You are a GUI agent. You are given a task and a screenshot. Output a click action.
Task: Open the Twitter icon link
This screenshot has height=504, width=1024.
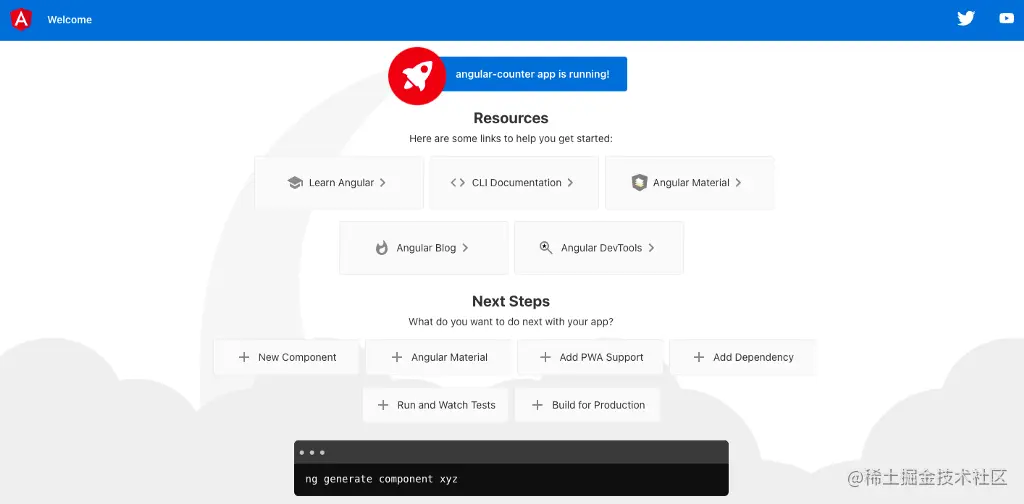point(966,18)
